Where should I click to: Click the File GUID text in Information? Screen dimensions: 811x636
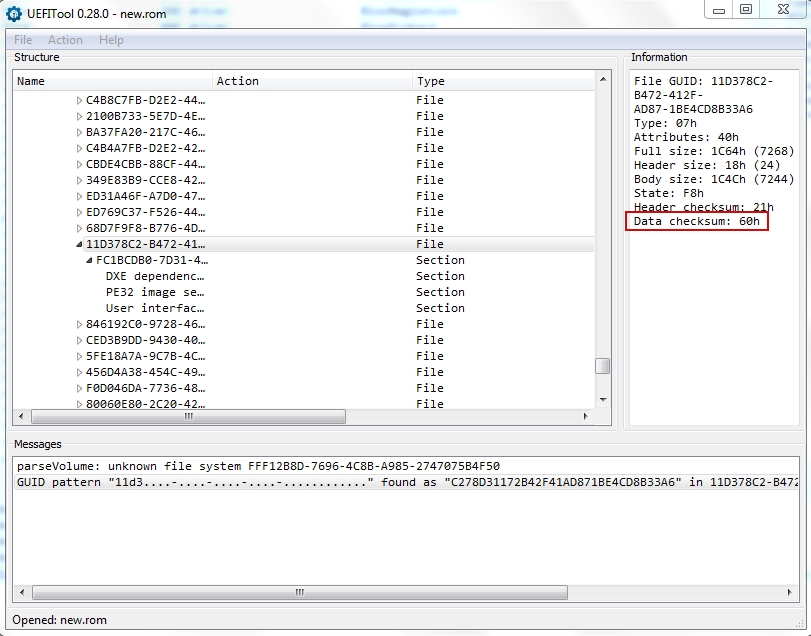click(703, 95)
